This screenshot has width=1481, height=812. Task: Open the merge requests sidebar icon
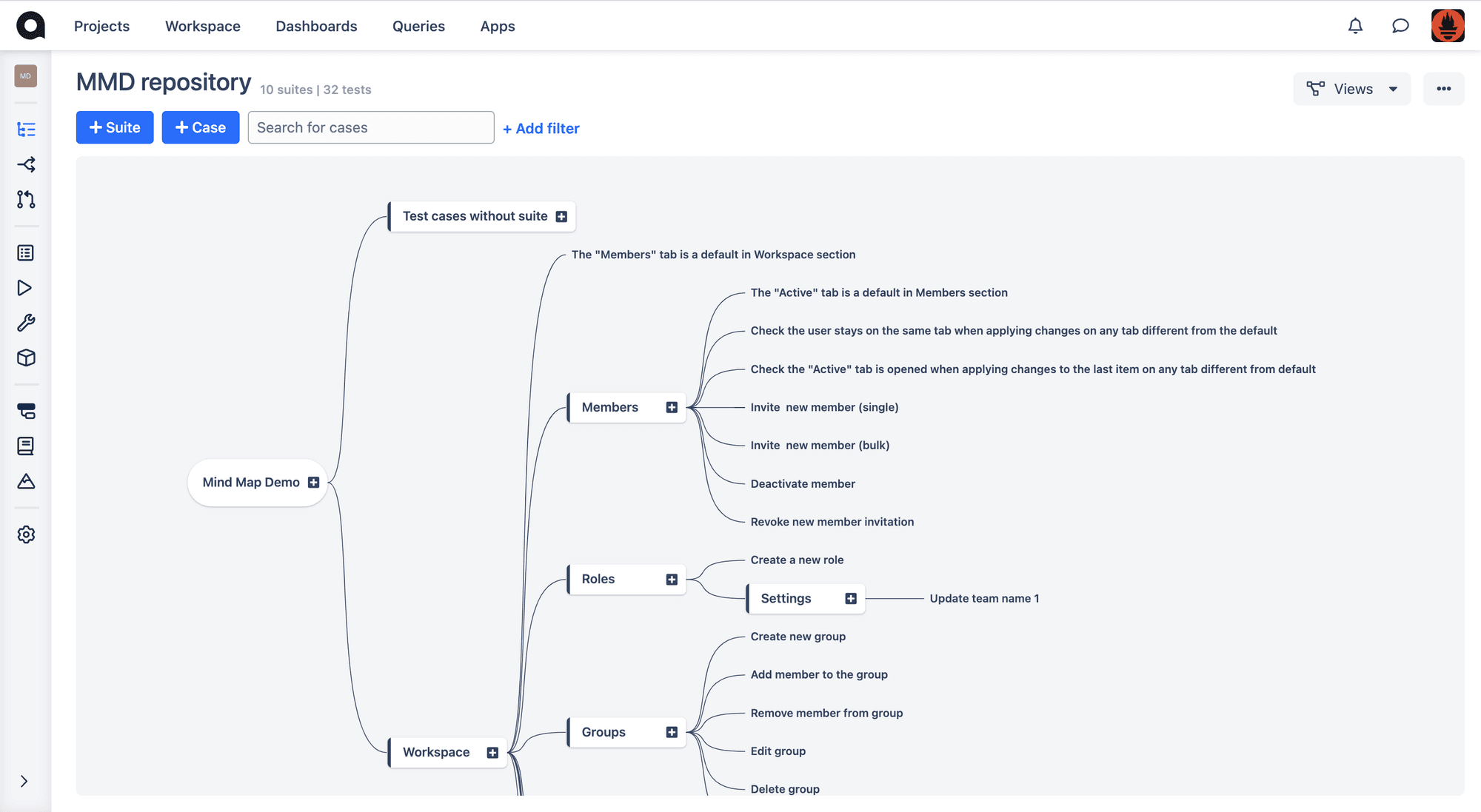26,199
